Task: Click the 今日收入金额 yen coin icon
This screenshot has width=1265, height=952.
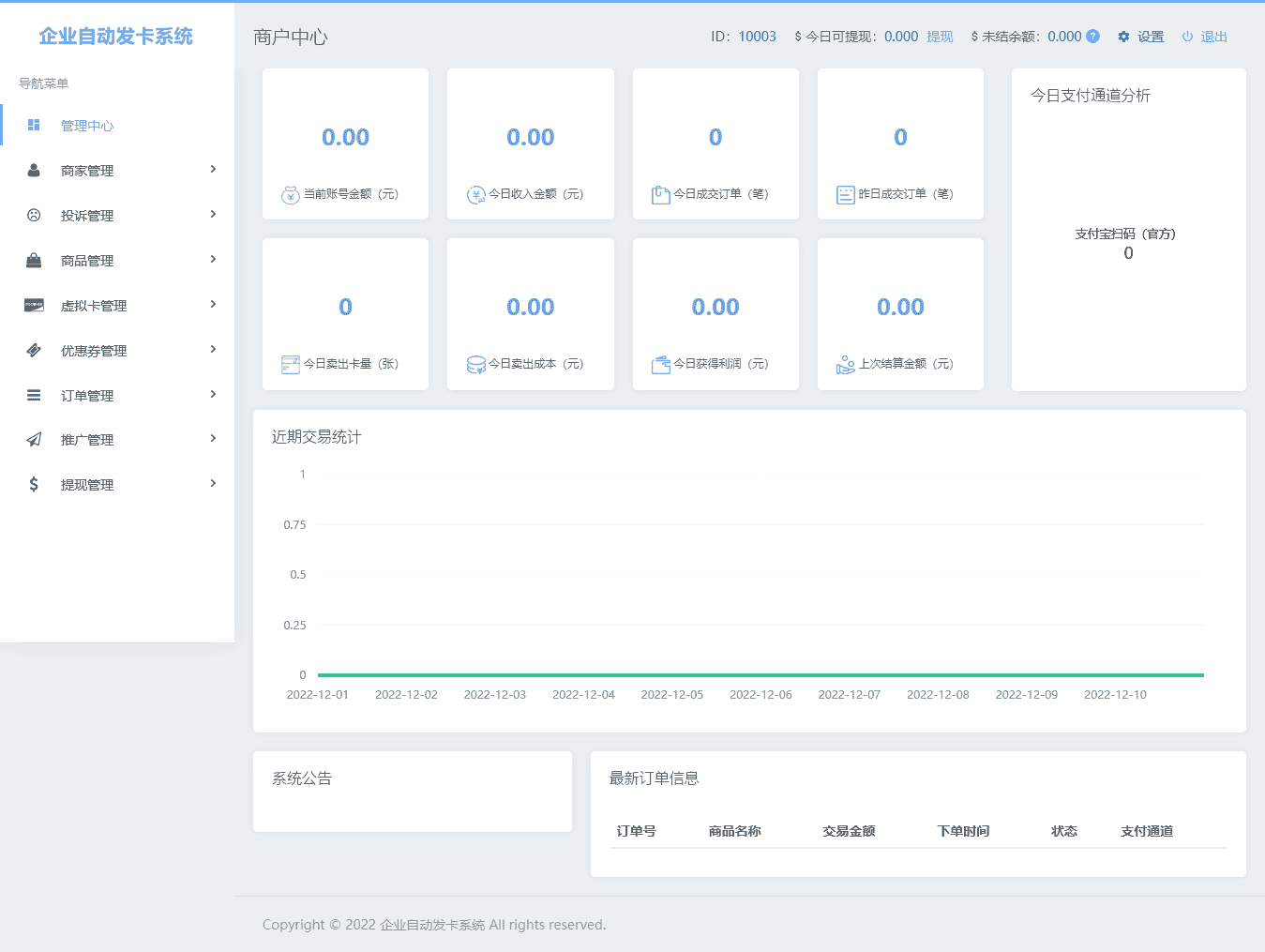Action: click(x=476, y=194)
